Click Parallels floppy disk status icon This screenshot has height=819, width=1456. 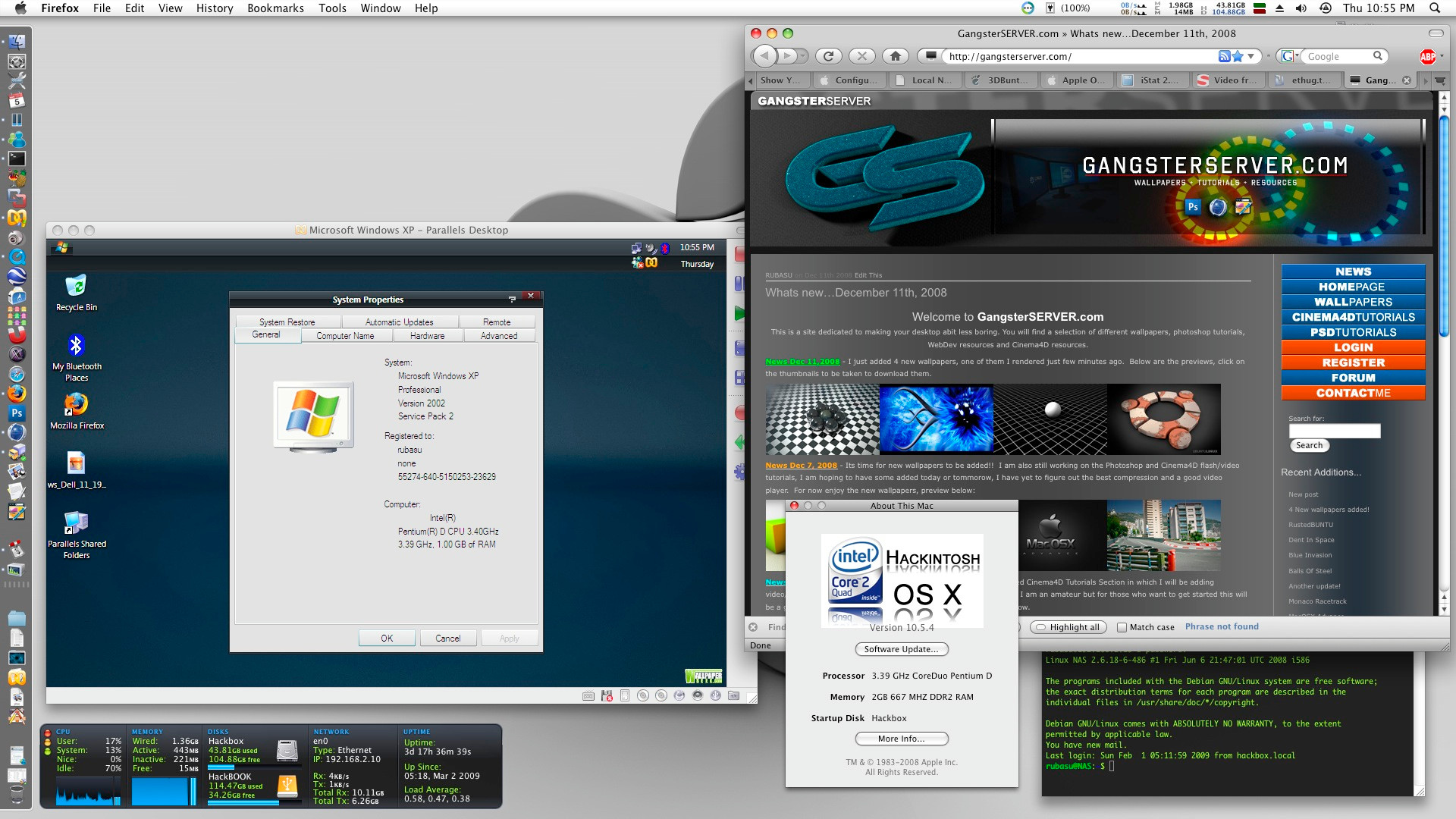tap(606, 695)
